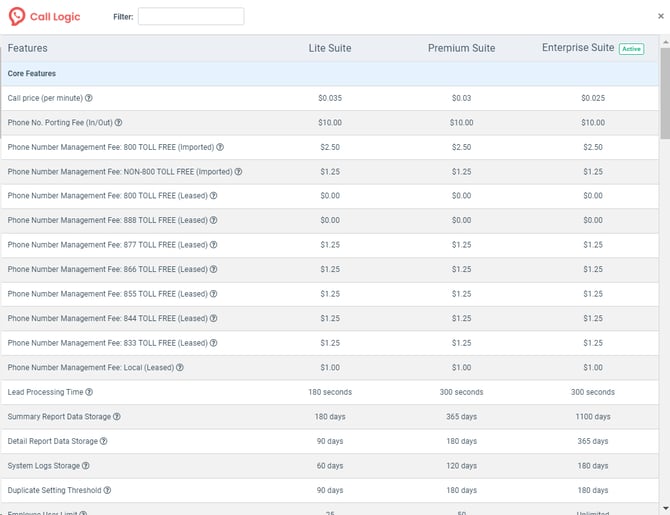Click help icon for Detail Report Data Storage
This screenshot has height=515, width=670.
pyautogui.click(x=103, y=441)
